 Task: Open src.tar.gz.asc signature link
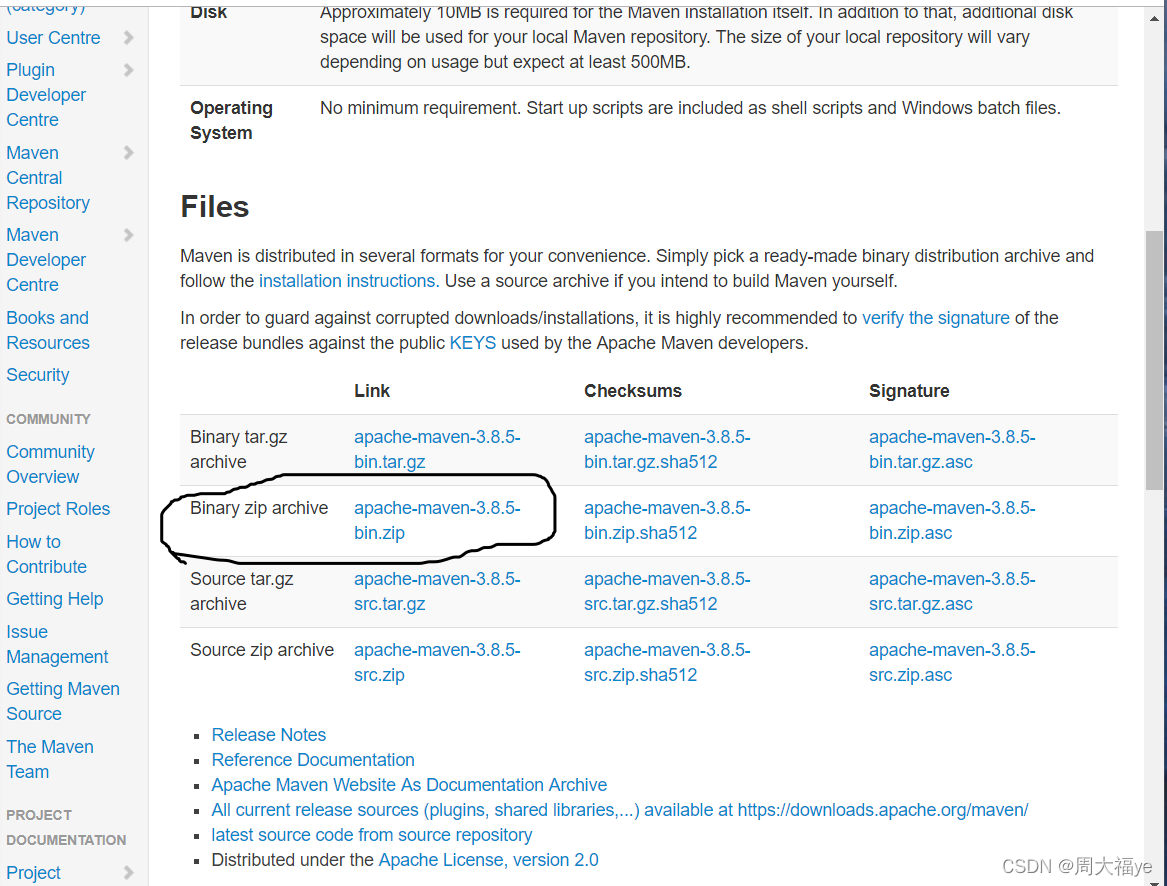point(952,592)
